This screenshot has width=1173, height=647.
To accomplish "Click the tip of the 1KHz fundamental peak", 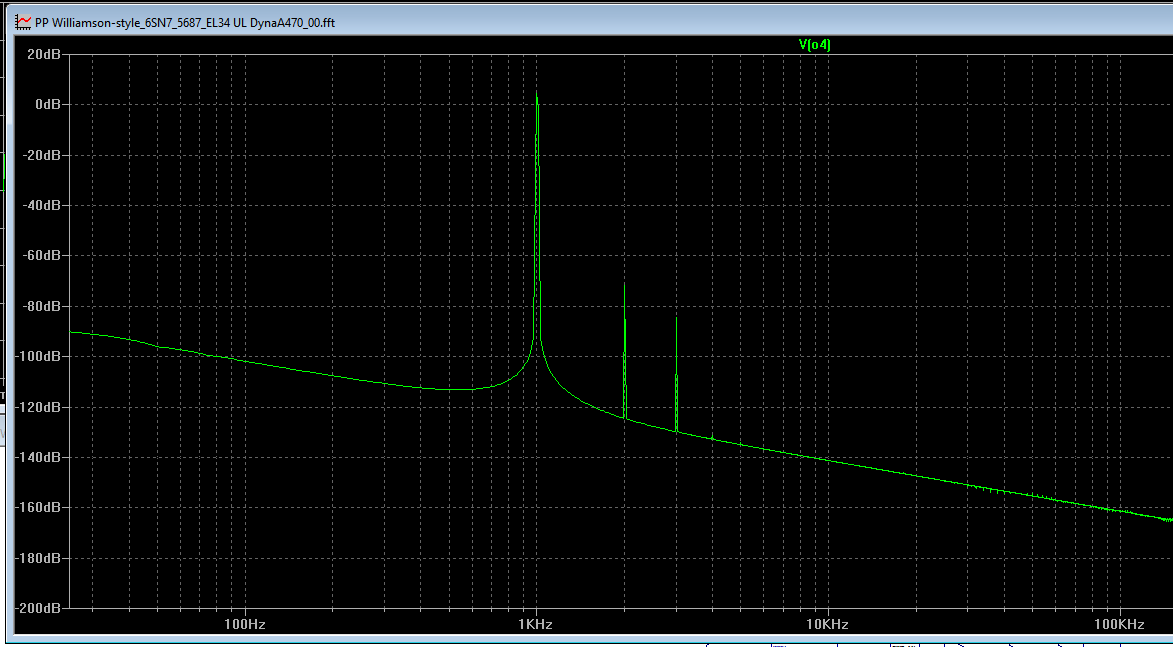I will 537,94.
